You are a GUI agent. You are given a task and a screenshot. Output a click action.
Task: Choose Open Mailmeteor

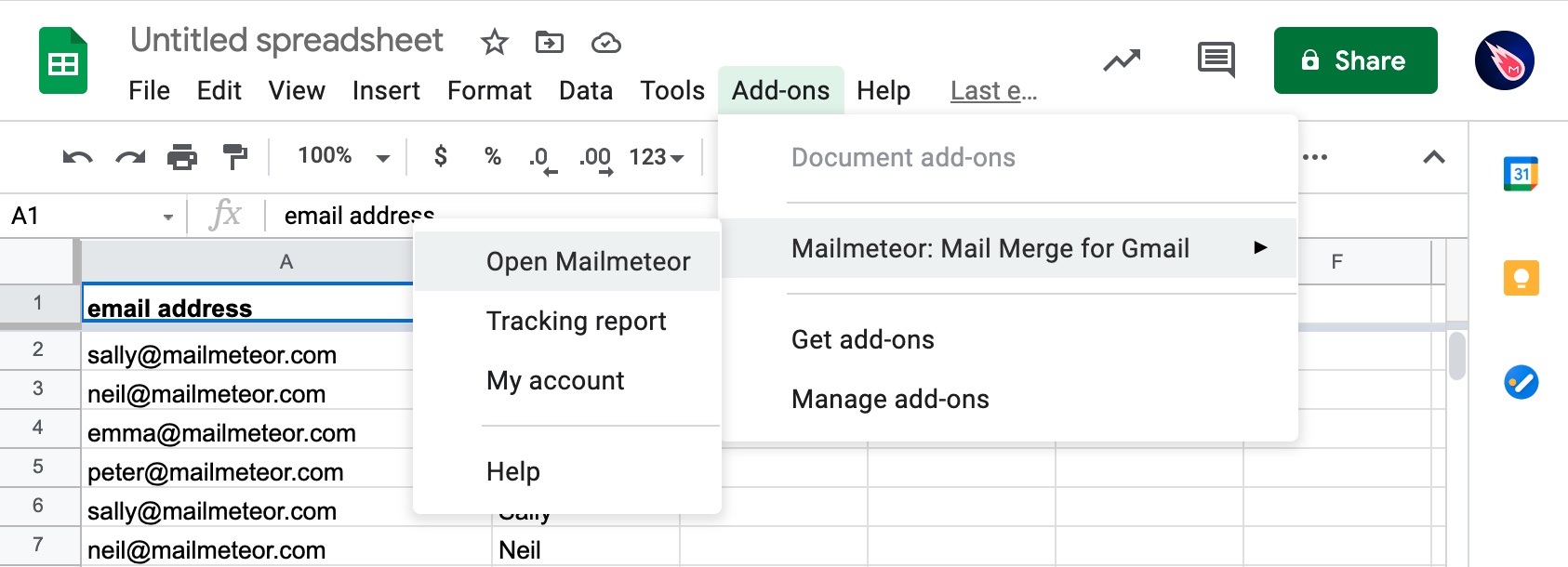[567, 261]
